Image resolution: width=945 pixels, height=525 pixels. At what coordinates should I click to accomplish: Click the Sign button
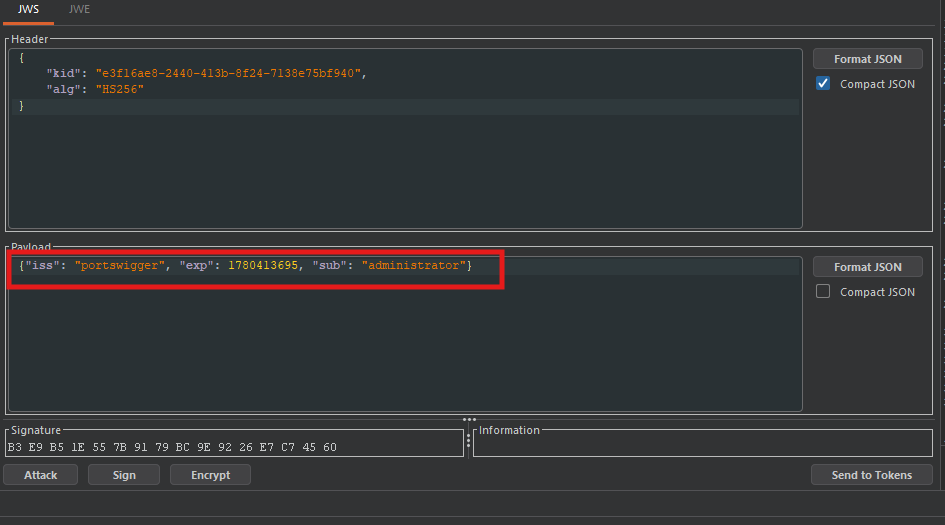coord(124,475)
